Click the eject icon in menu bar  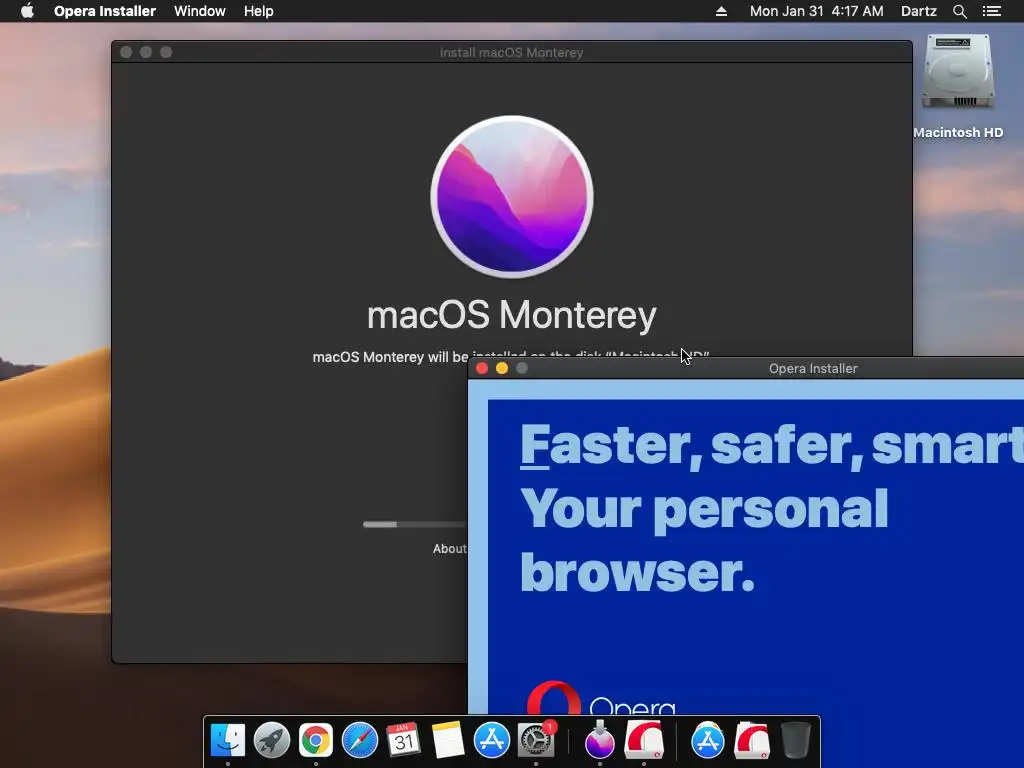point(722,11)
